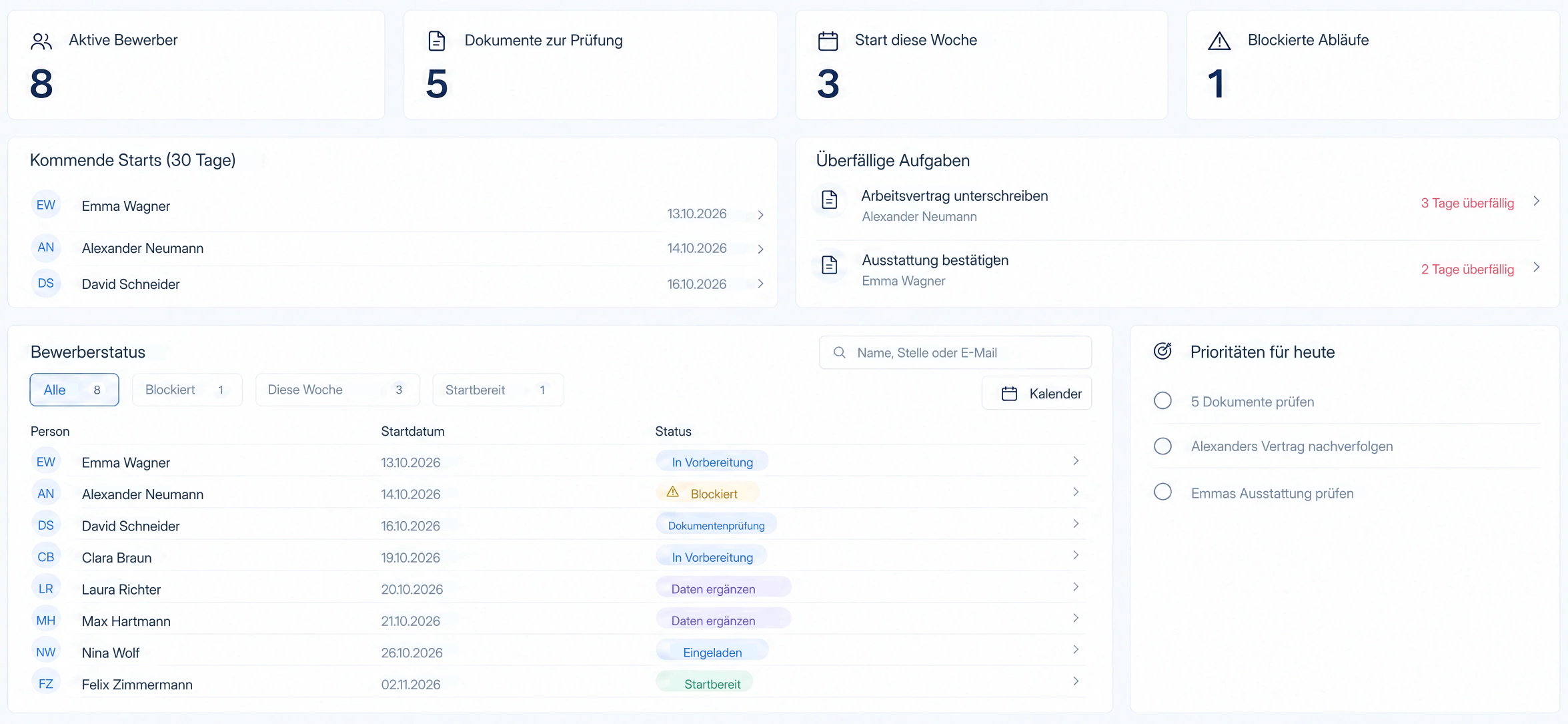Select the Blockiert filter tab

(187, 390)
